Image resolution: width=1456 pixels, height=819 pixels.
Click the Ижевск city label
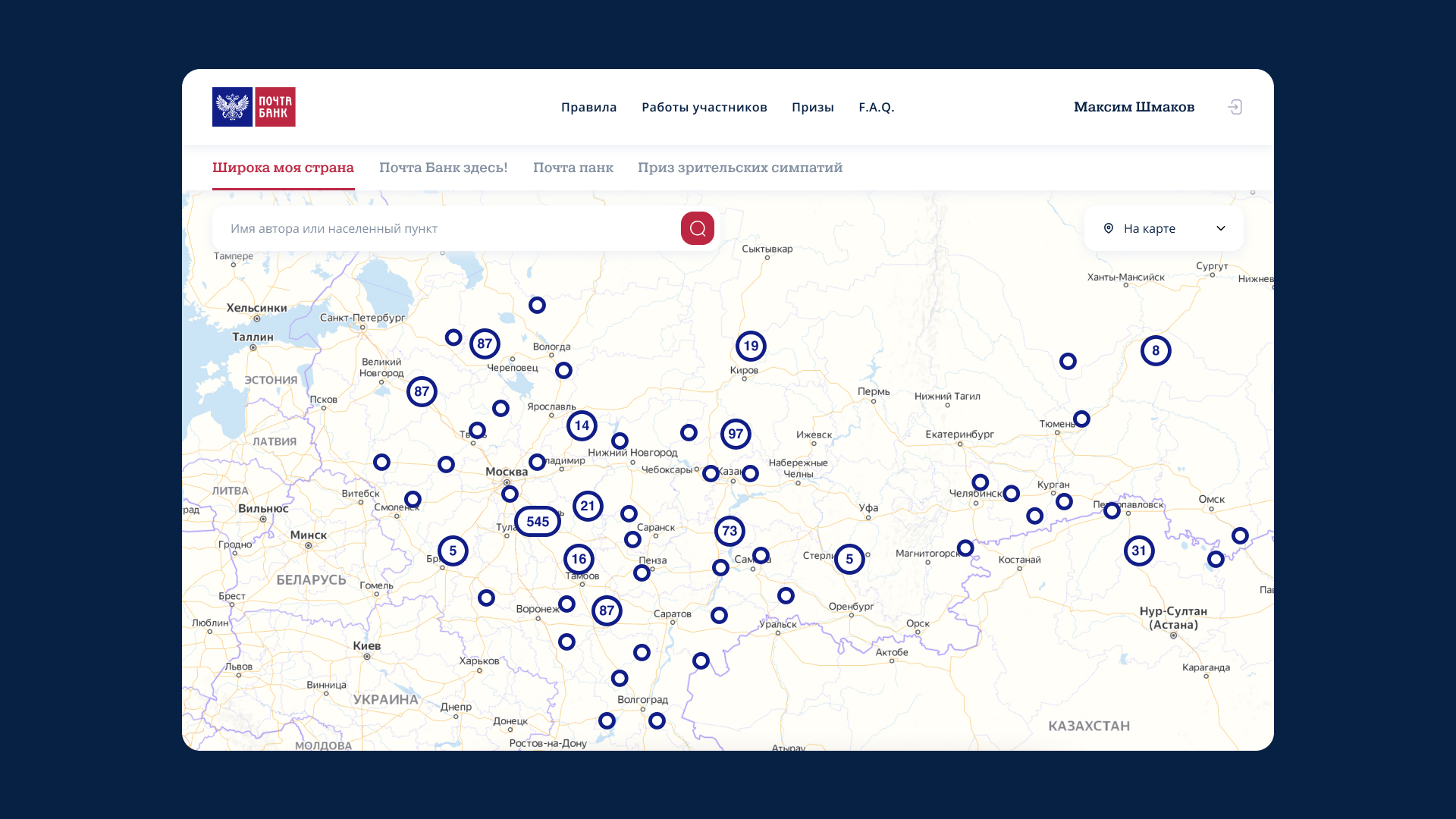click(814, 435)
